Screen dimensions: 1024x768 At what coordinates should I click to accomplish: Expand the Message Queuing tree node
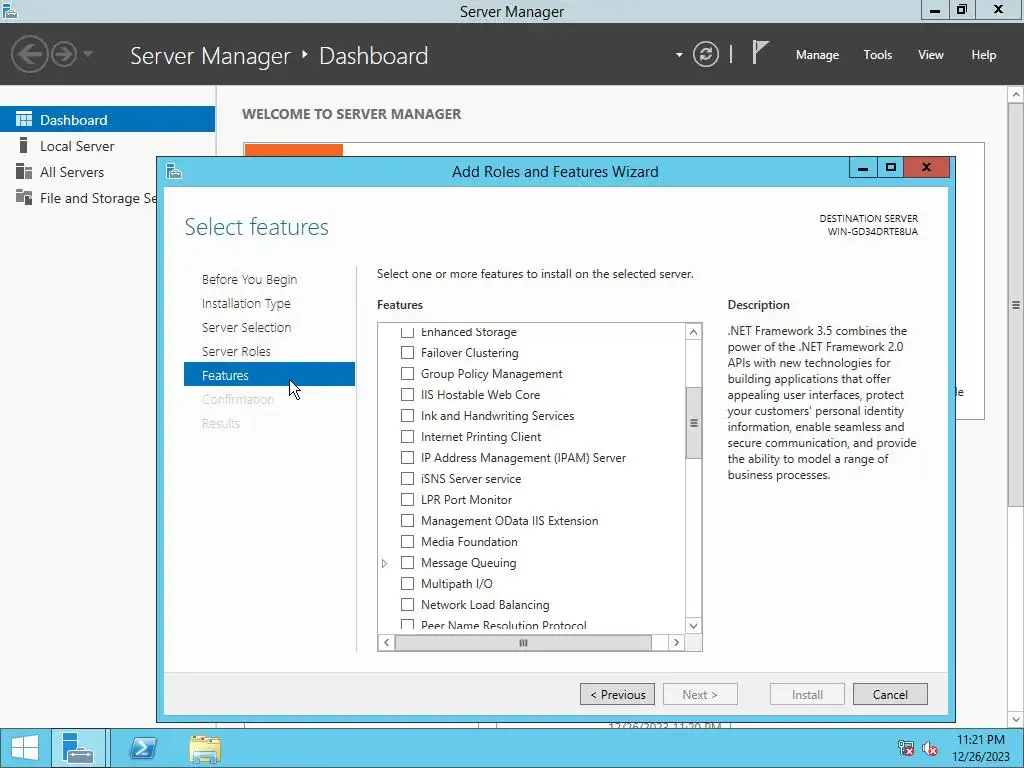tap(385, 563)
